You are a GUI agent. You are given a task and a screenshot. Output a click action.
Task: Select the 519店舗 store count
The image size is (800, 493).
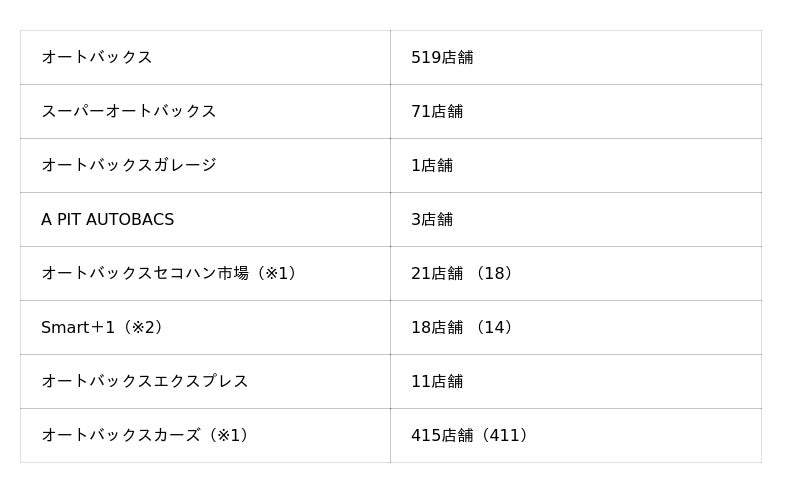point(442,57)
